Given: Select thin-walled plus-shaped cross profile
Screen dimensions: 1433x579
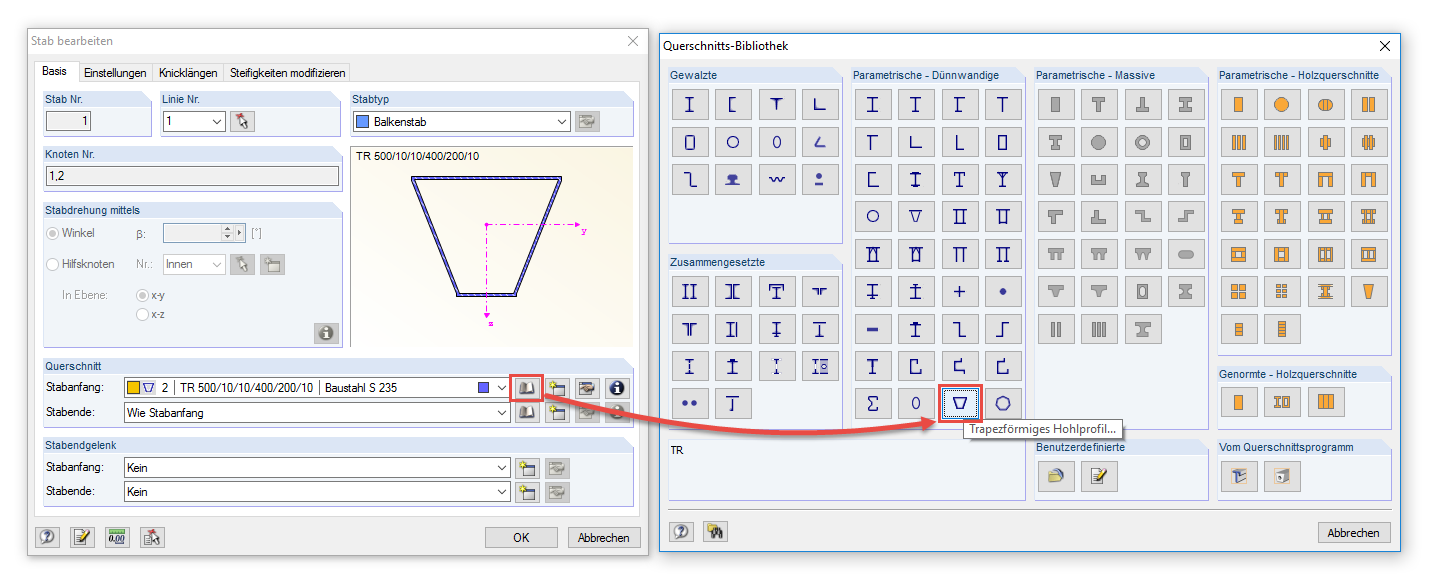Looking at the screenshot, I should coord(960,291).
